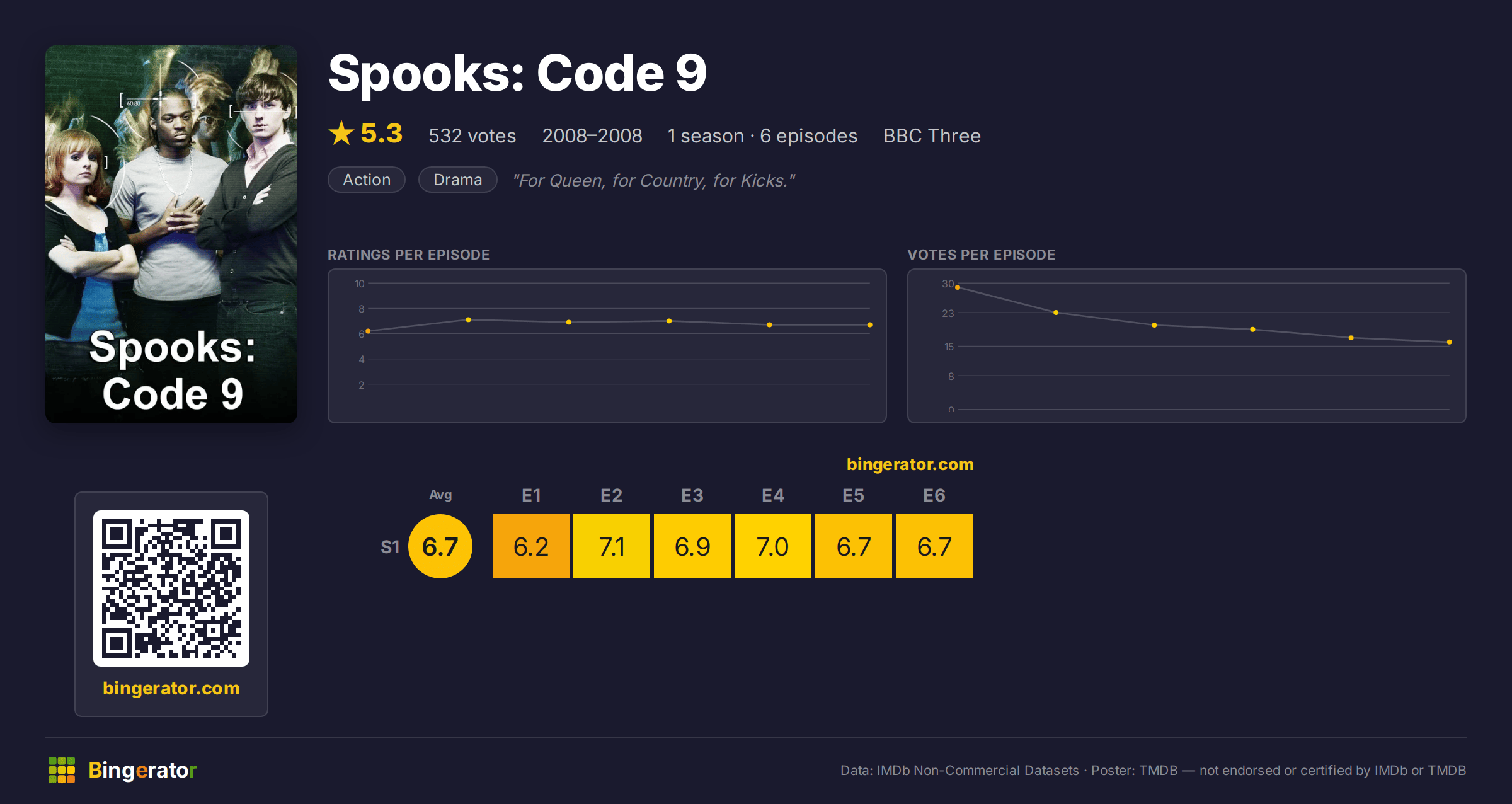The width and height of the screenshot is (1512, 804).
Task: Open the QR code image
Action: point(171,588)
